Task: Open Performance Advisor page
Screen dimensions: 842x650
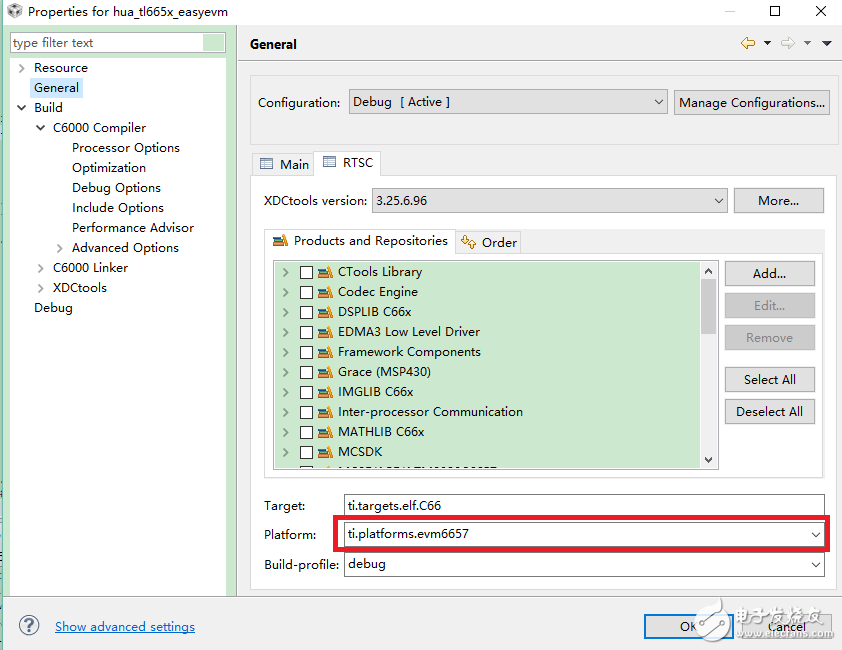Action: point(133,228)
